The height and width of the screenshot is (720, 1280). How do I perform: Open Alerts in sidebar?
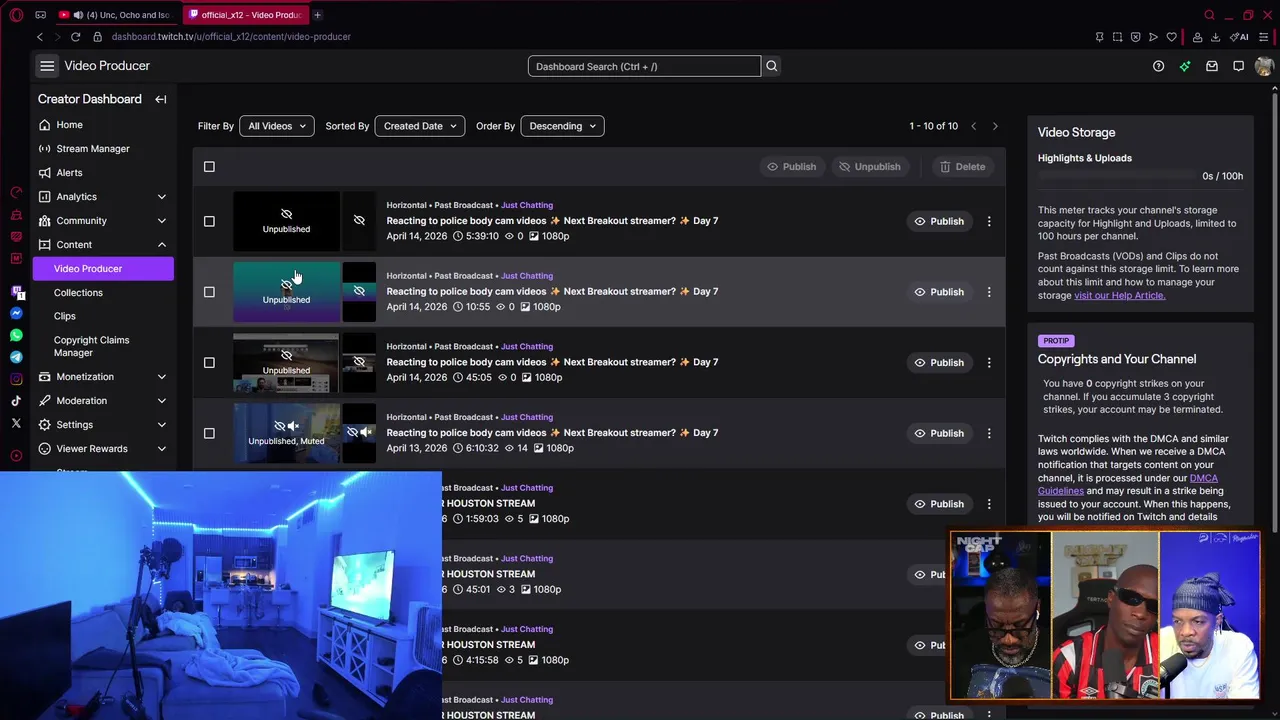[x=103, y=173]
